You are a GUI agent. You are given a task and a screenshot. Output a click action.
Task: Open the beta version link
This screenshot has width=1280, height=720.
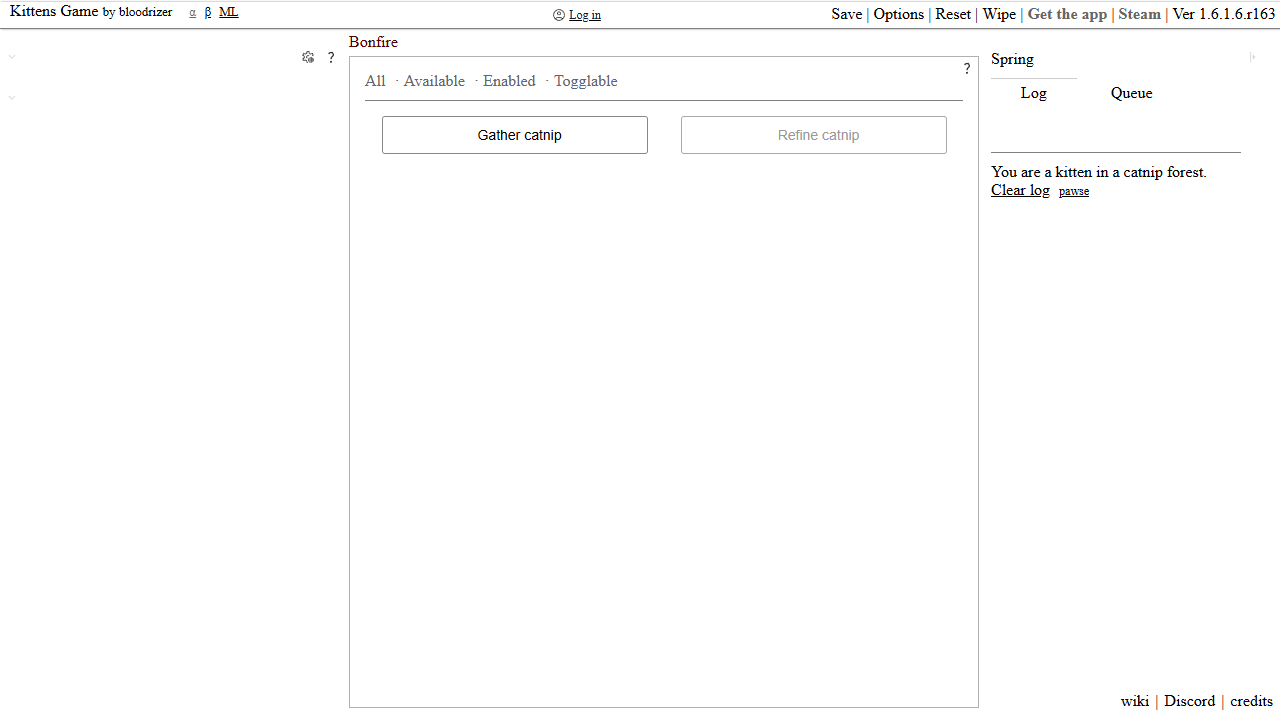pyautogui.click(x=208, y=12)
